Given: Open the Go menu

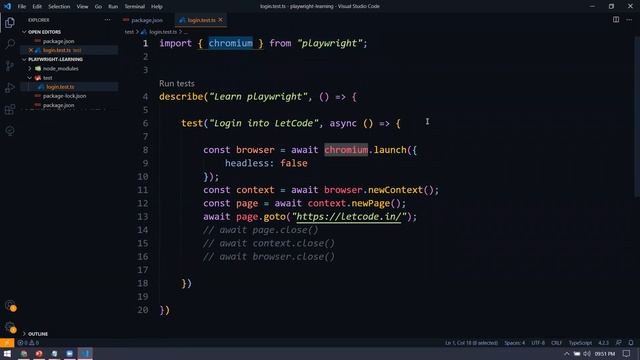Looking at the screenshot, I should [x=98, y=7].
